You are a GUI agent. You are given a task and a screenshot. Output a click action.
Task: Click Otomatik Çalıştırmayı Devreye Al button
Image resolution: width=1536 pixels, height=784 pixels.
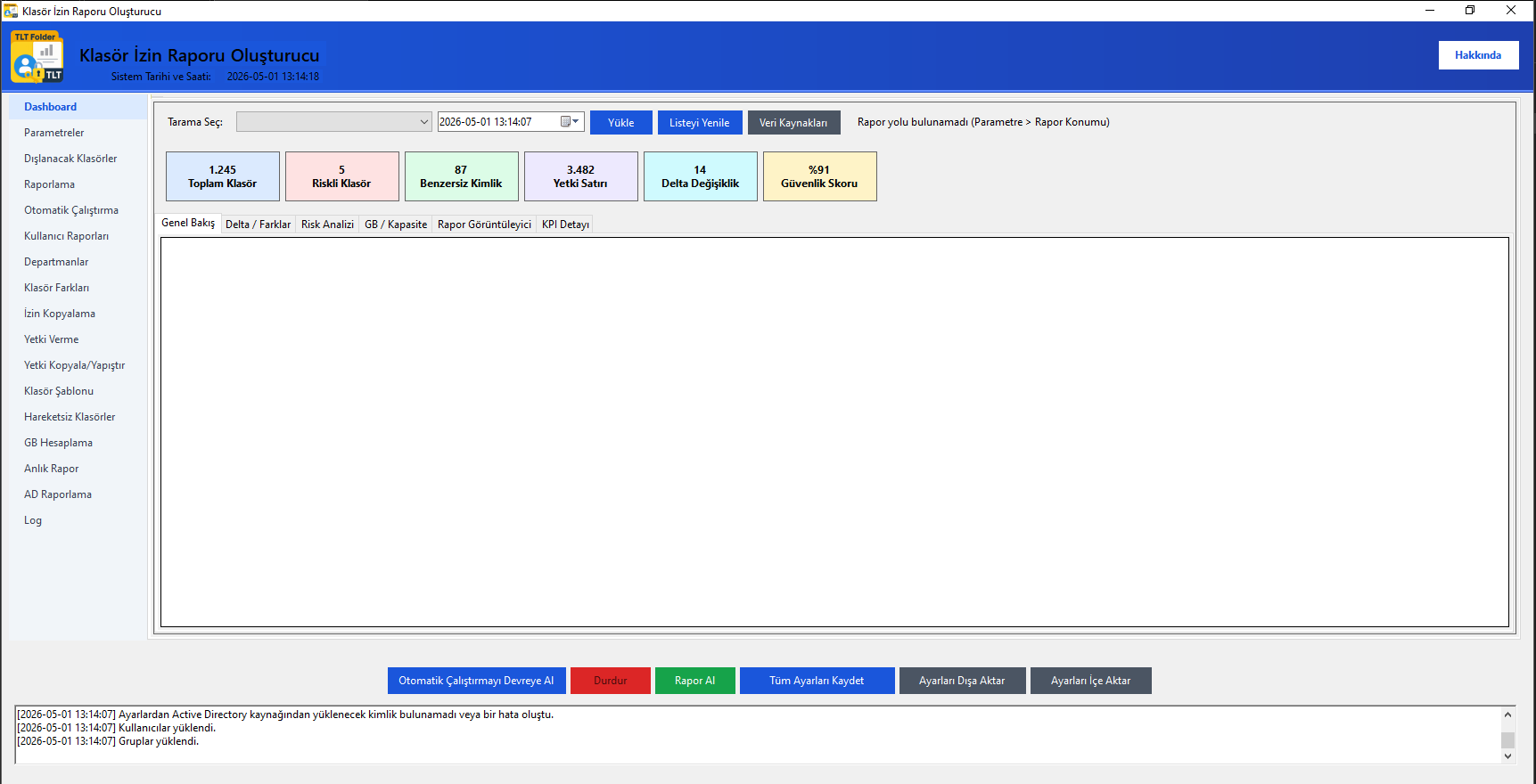tap(476, 681)
